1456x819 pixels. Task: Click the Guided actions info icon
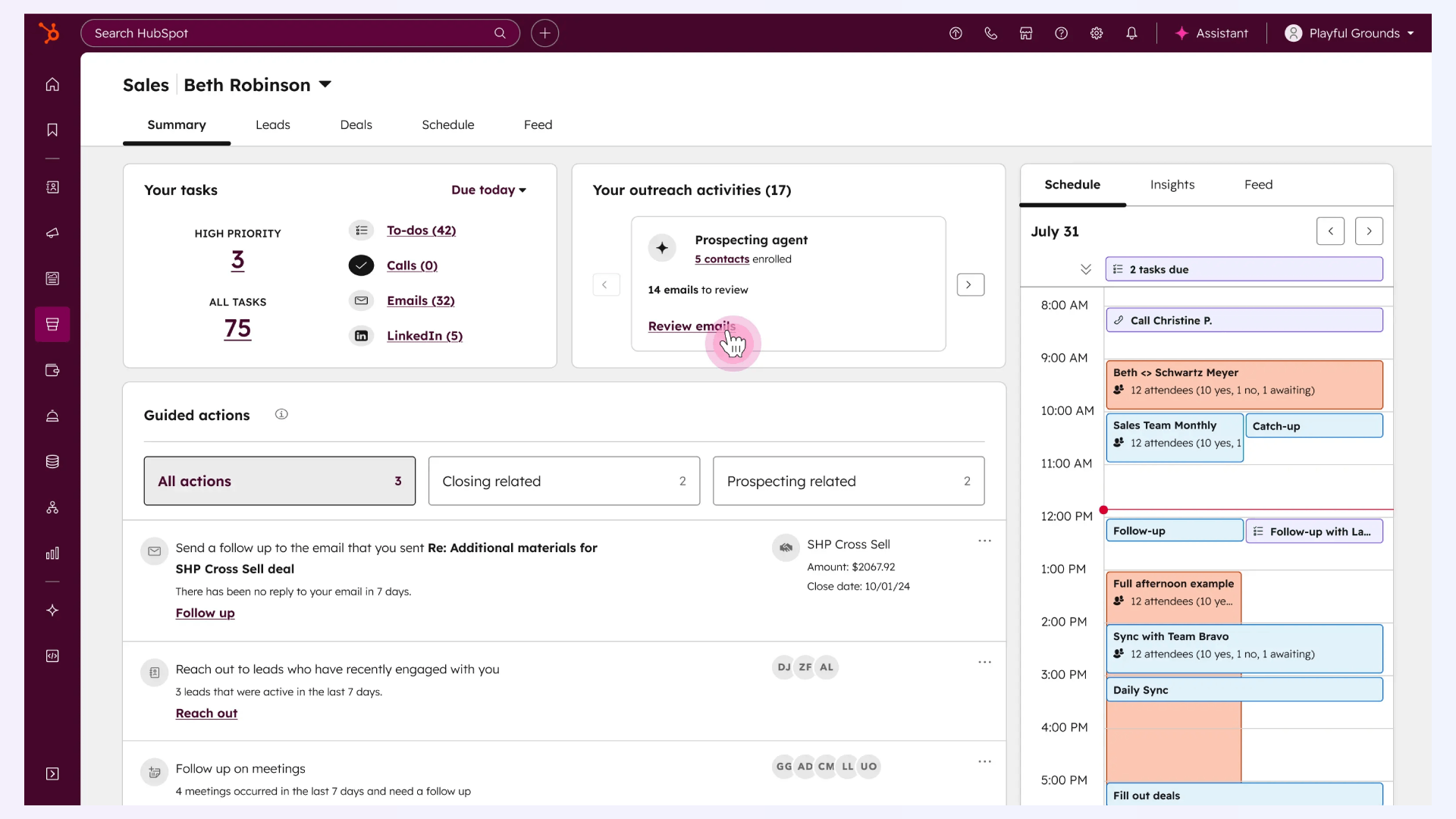(x=281, y=414)
